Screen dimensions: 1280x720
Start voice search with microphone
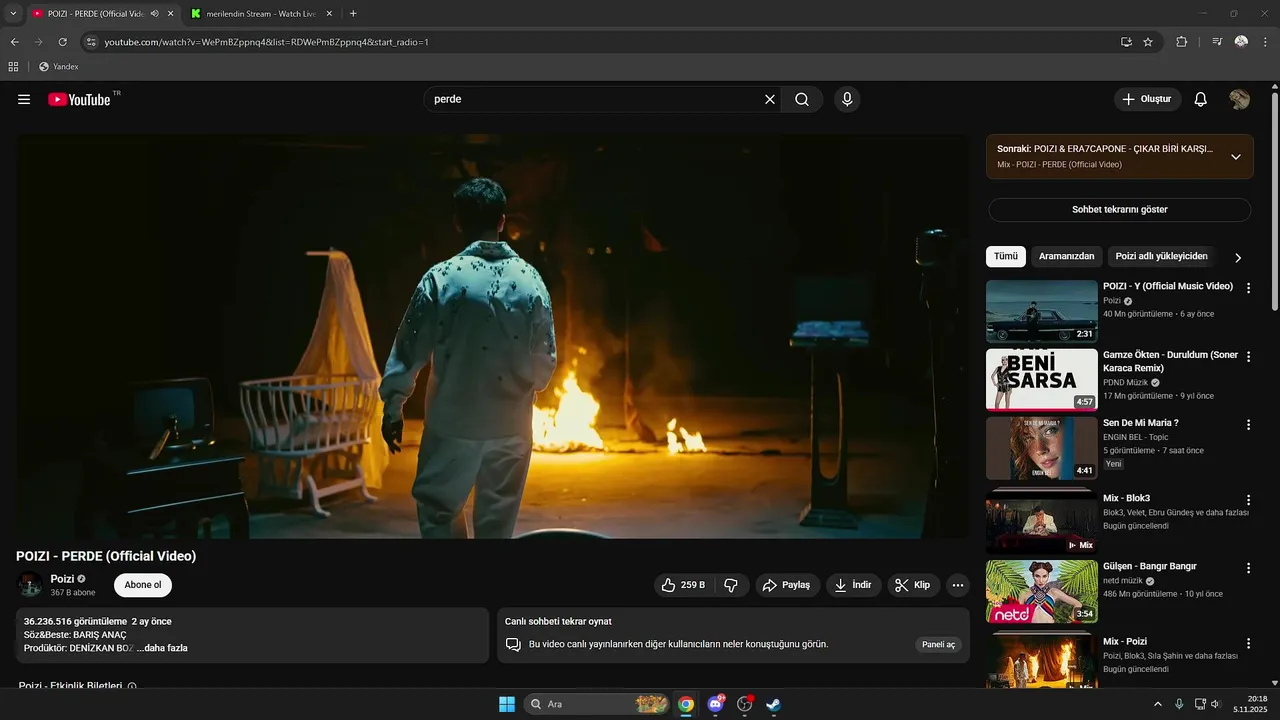(x=847, y=99)
